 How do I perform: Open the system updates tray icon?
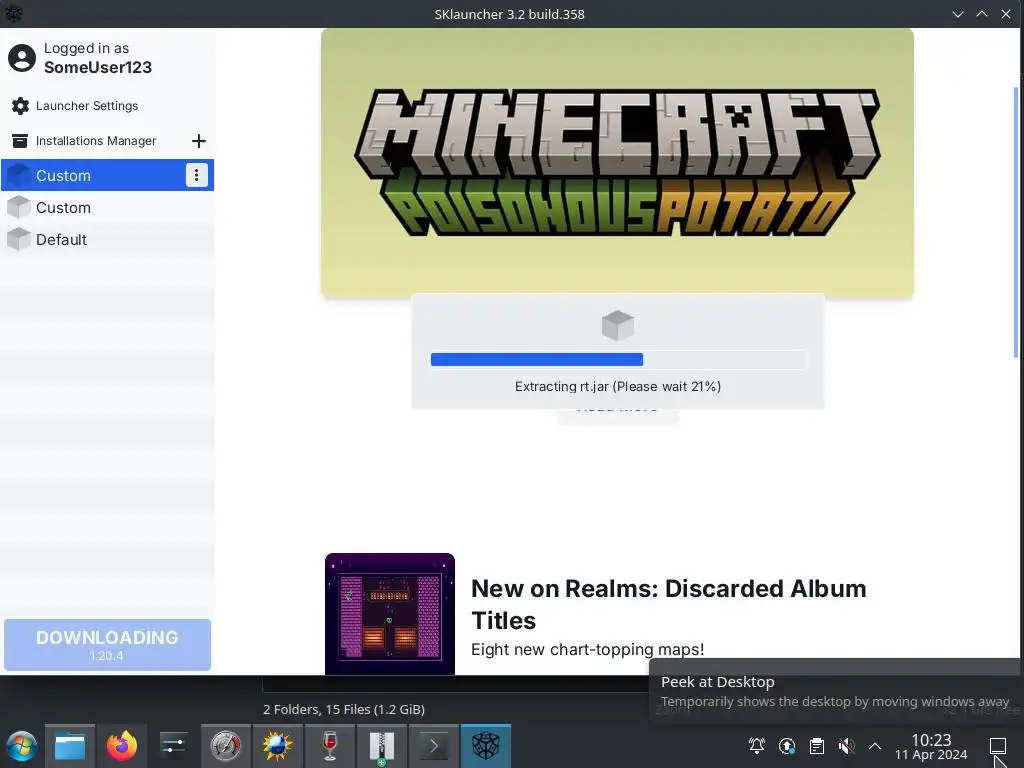787,746
